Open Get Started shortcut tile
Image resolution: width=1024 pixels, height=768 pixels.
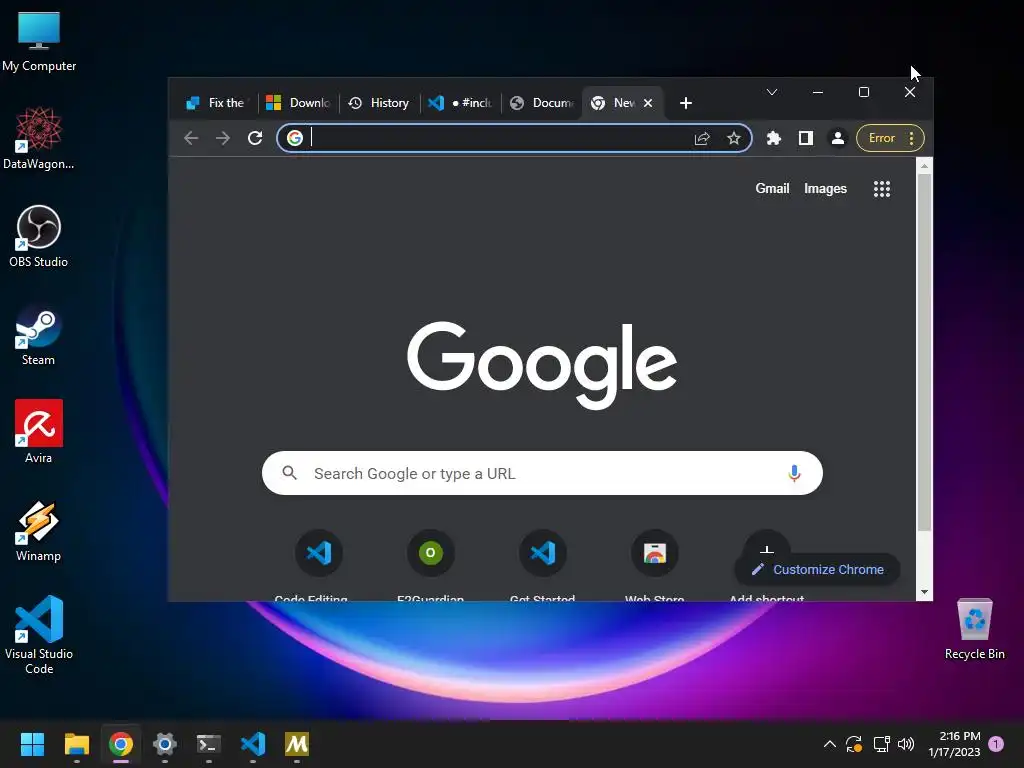[x=543, y=566]
